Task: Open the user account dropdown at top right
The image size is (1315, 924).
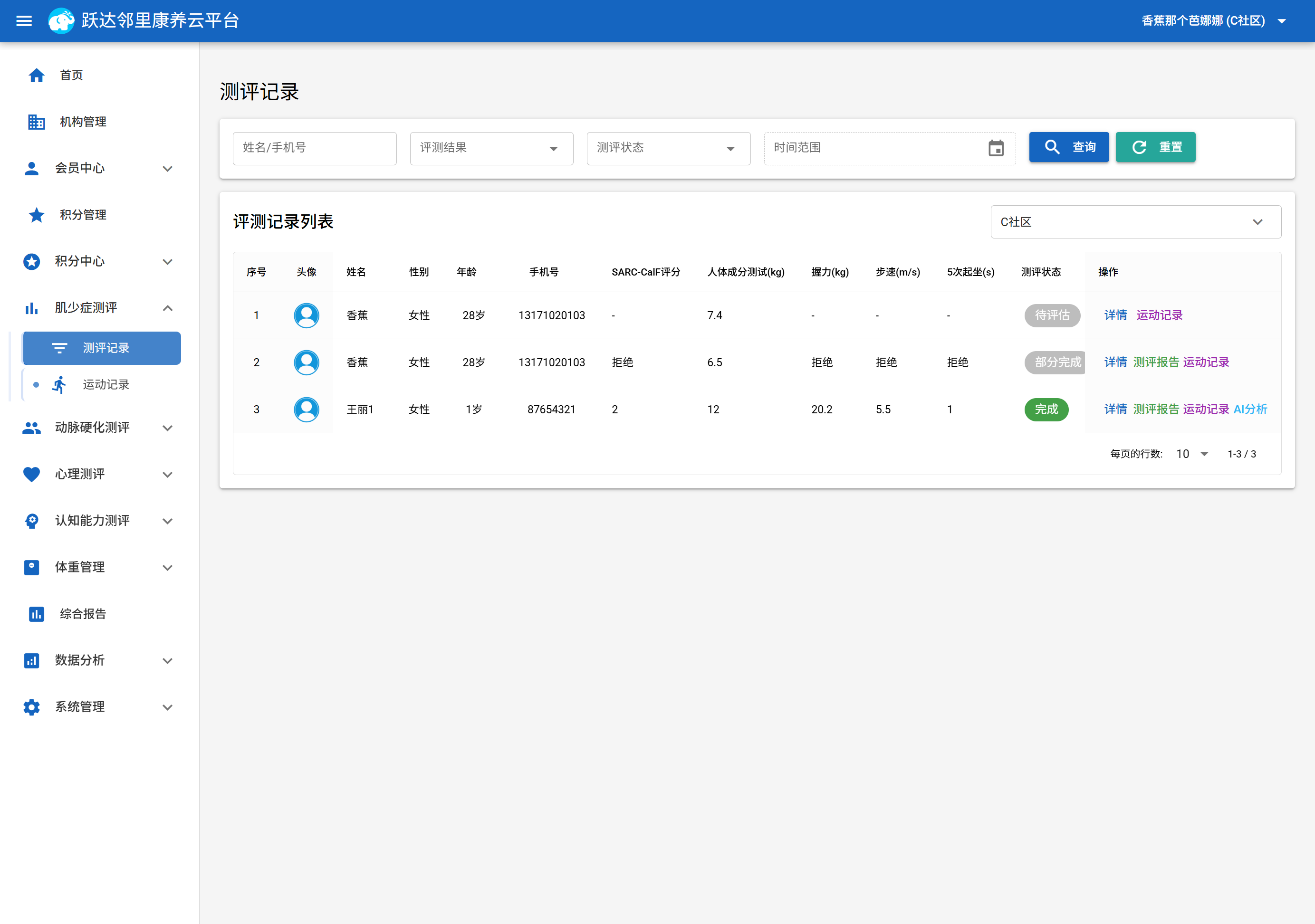Action: click(x=1214, y=21)
